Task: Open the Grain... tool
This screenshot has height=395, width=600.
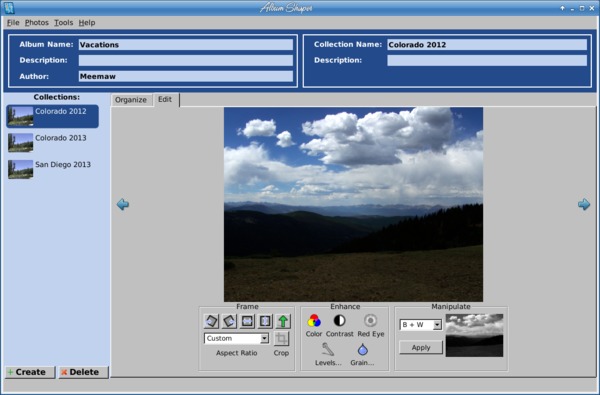Action: click(362, 349)
